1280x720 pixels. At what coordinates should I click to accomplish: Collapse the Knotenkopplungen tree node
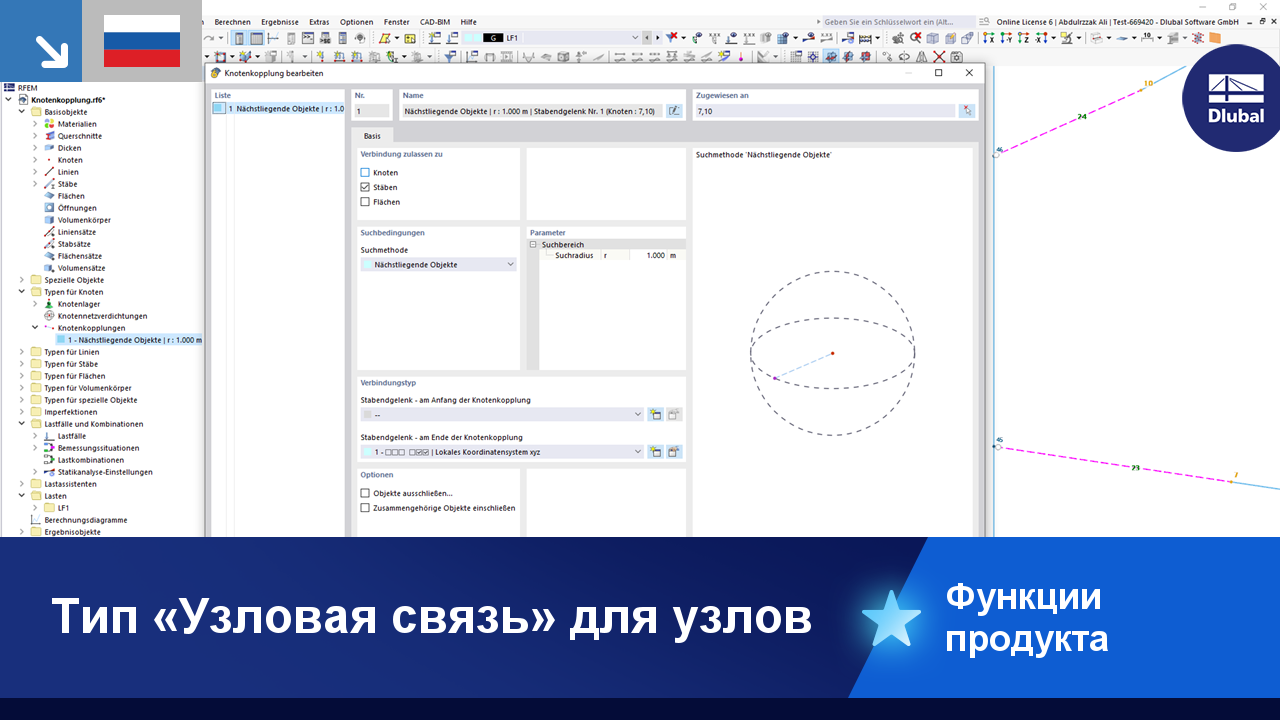(34, 328)
